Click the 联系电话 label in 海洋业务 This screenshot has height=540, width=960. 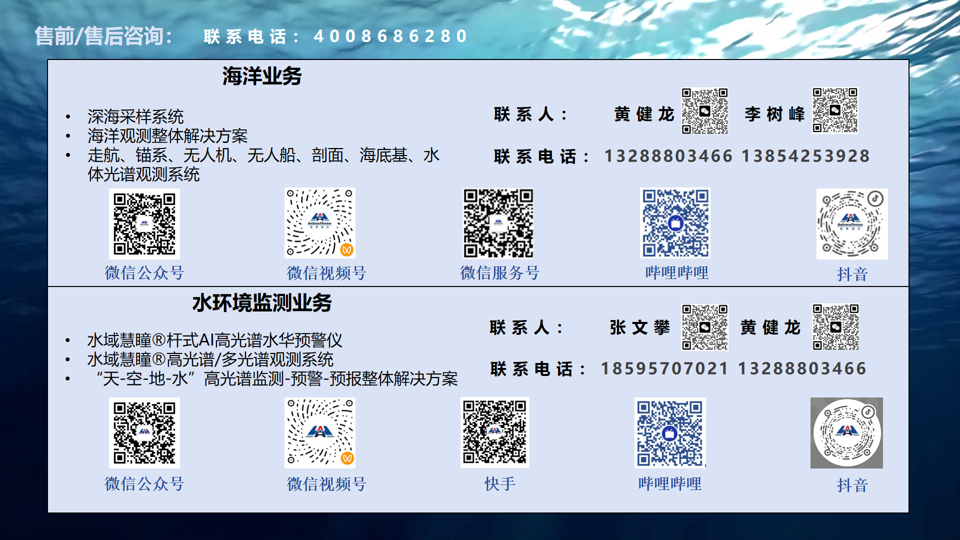pyautogui.click(x=542, y=157)
